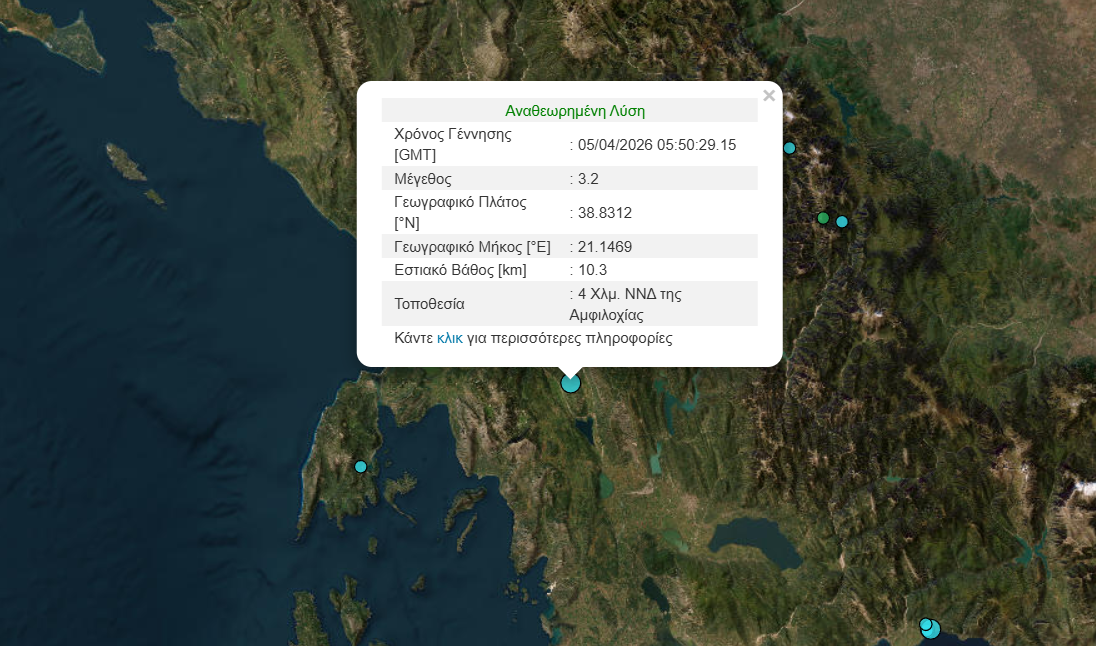Select the green earthquake marker in the mountains
This screenshot has height=646, width=1096.
pos(823,218)
